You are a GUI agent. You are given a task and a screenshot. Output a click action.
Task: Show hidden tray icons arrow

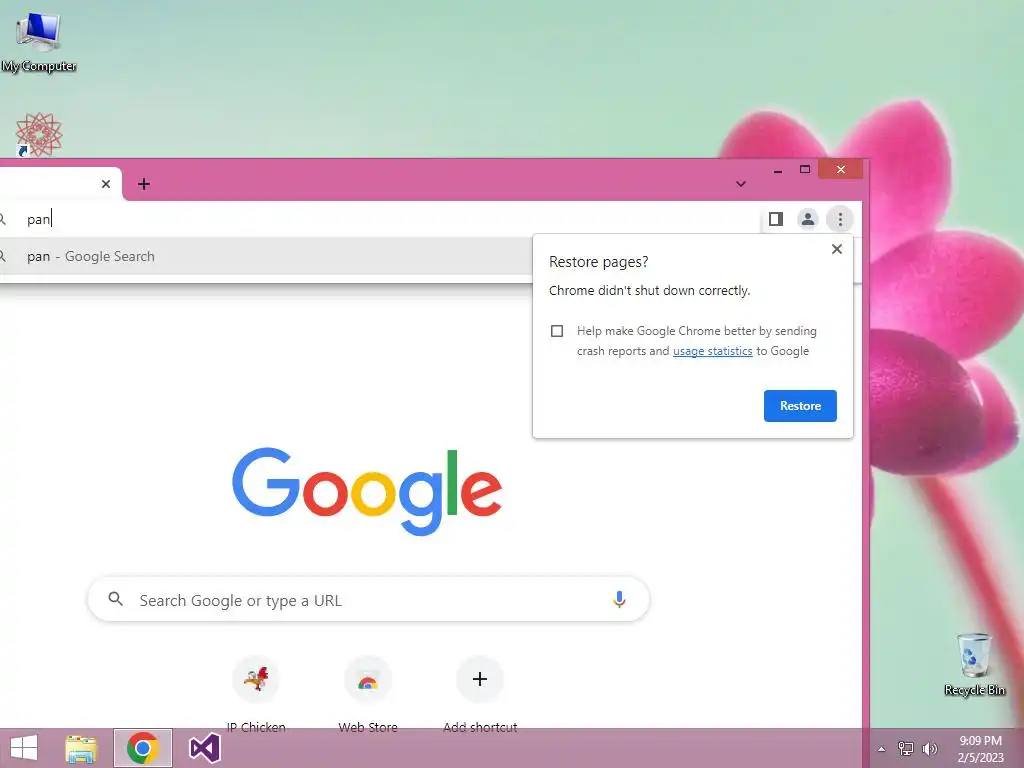click(x=882, y=749)
